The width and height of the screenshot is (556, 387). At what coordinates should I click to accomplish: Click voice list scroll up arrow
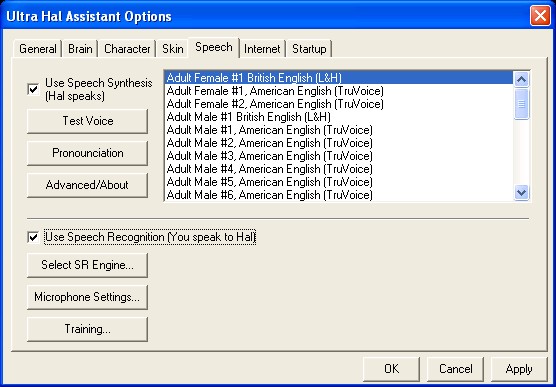tap(521, 79)
